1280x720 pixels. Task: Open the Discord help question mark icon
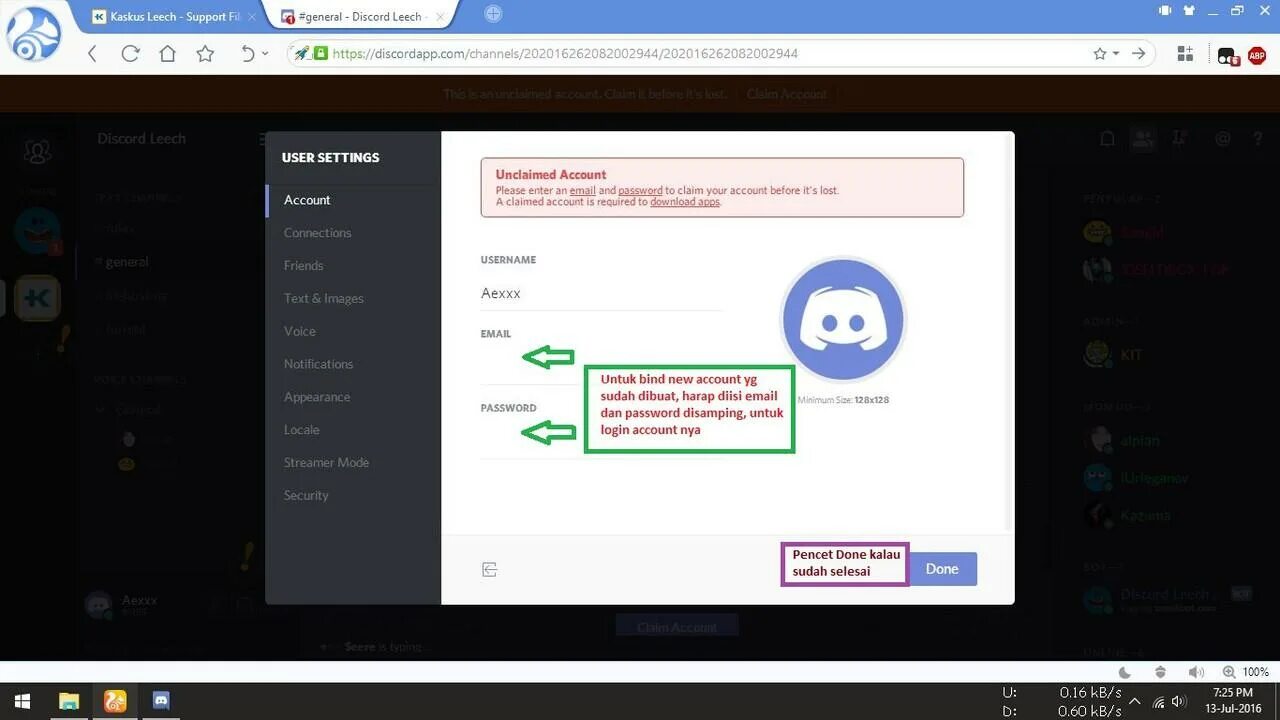(1258, 139)
